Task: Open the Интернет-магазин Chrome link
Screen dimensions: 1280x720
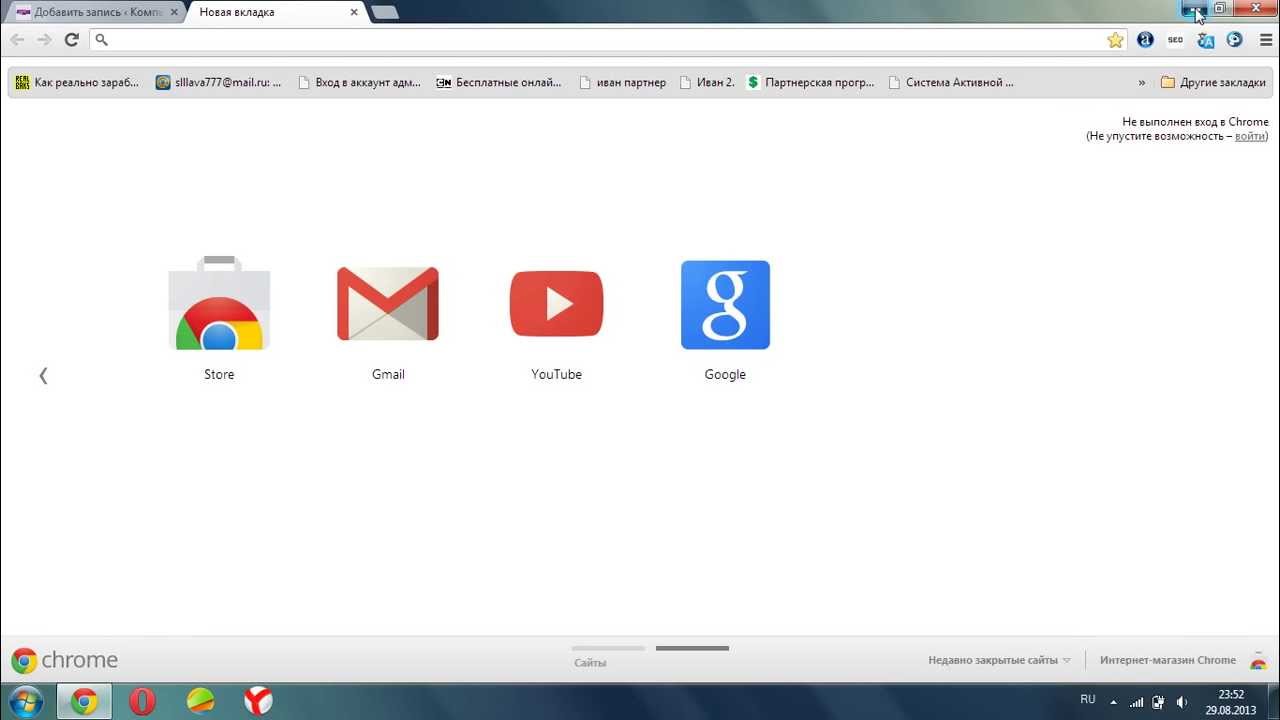Action: [1168, 660]
